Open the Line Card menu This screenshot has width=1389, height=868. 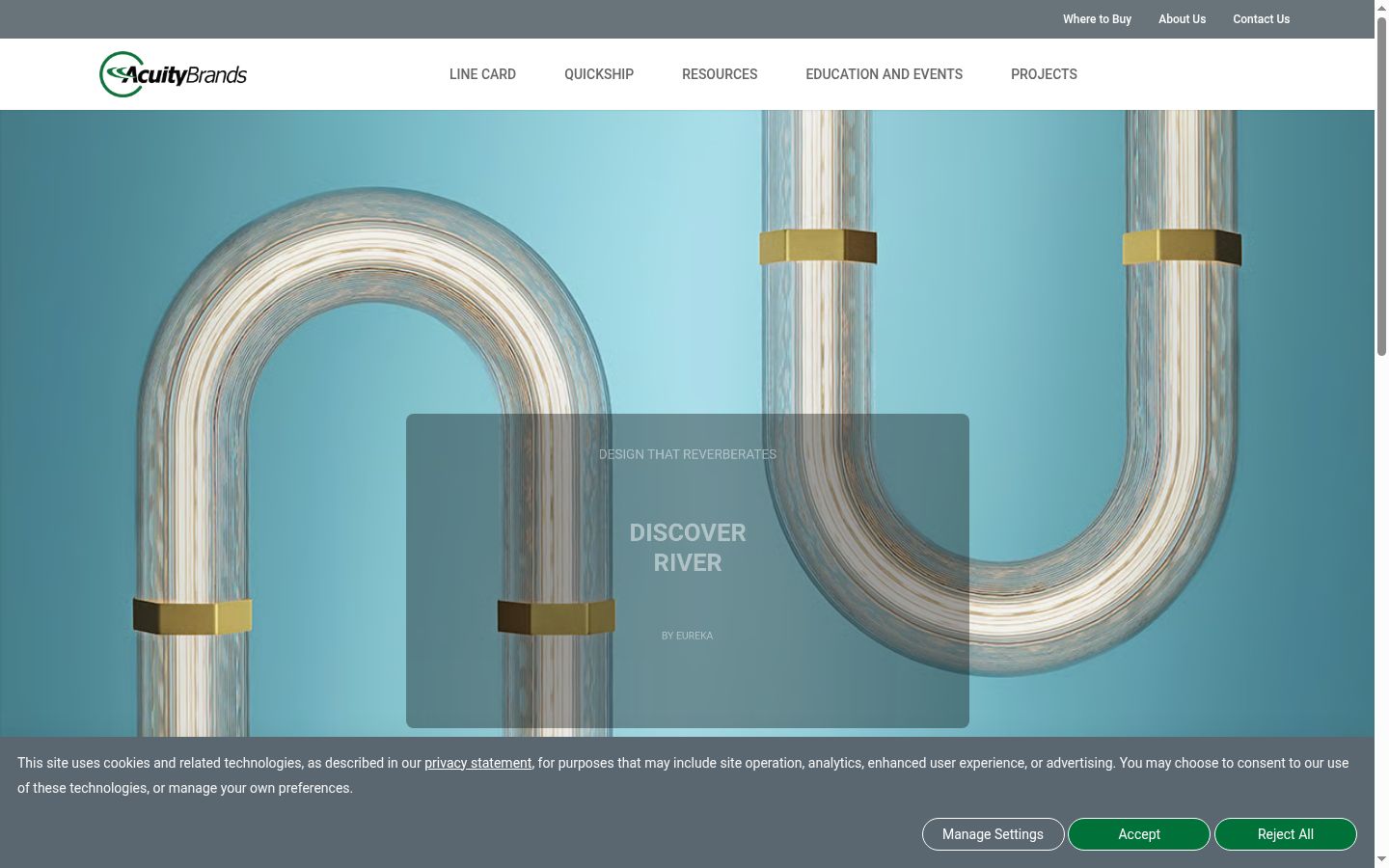(x=482, y=74)
